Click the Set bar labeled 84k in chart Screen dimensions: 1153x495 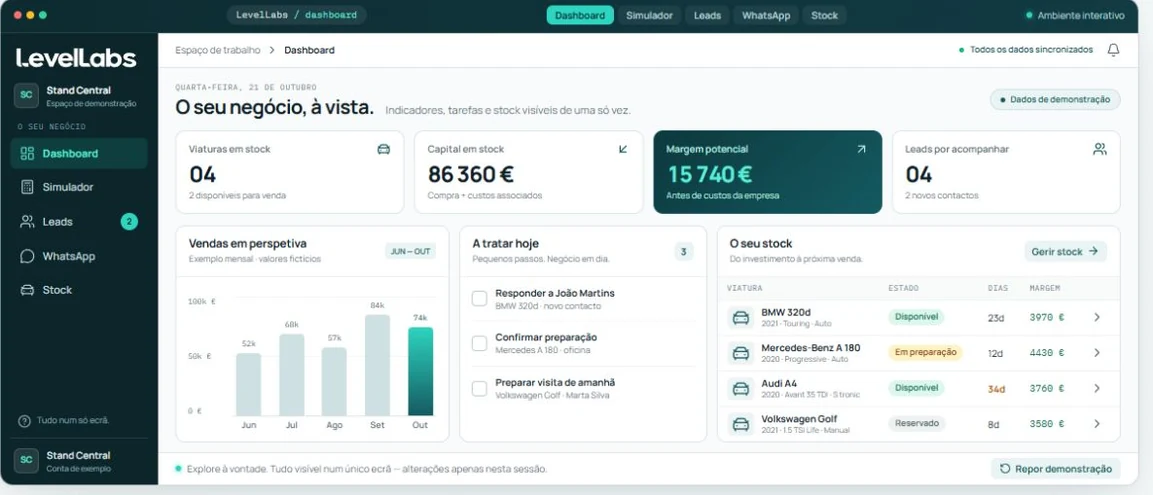click(x=377, y=366)
